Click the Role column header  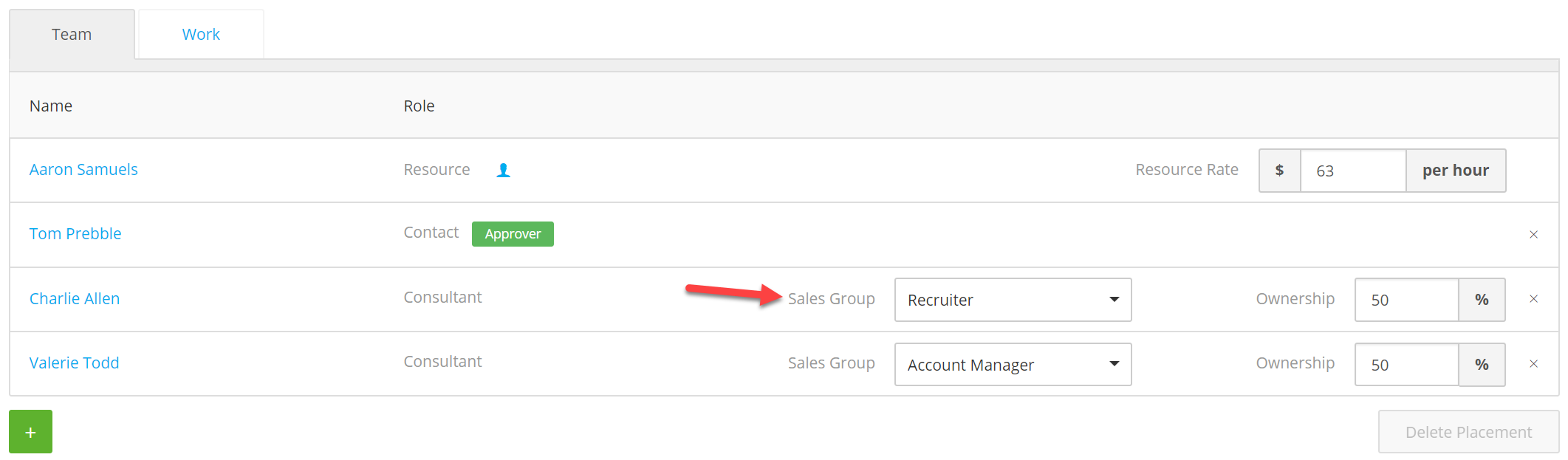click(x=419, y=106)
